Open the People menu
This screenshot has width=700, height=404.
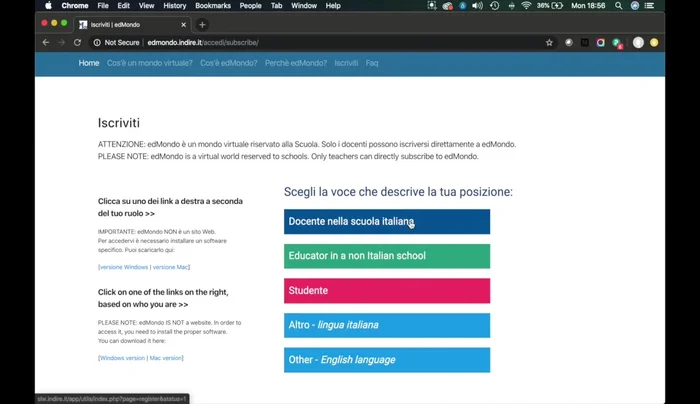click(250, 6)
